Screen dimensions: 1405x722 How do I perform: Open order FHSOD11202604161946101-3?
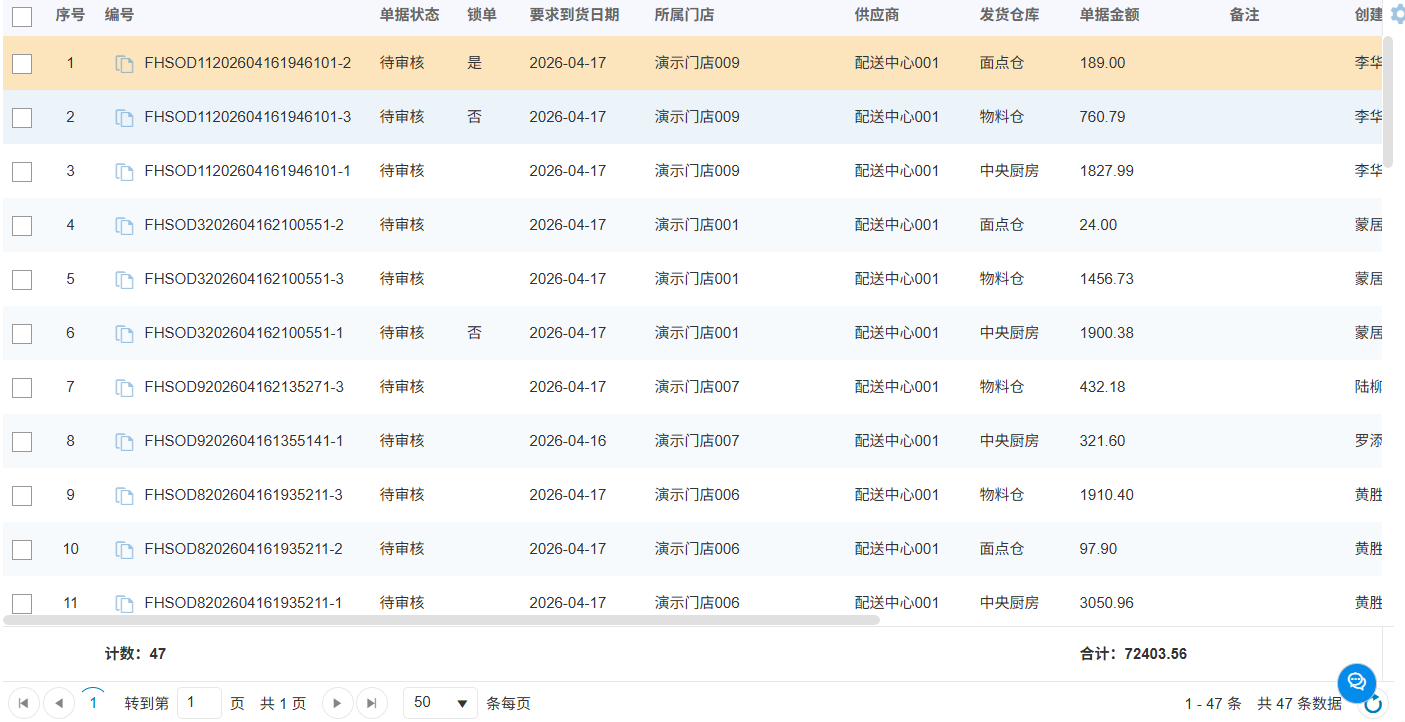point(248,117)
